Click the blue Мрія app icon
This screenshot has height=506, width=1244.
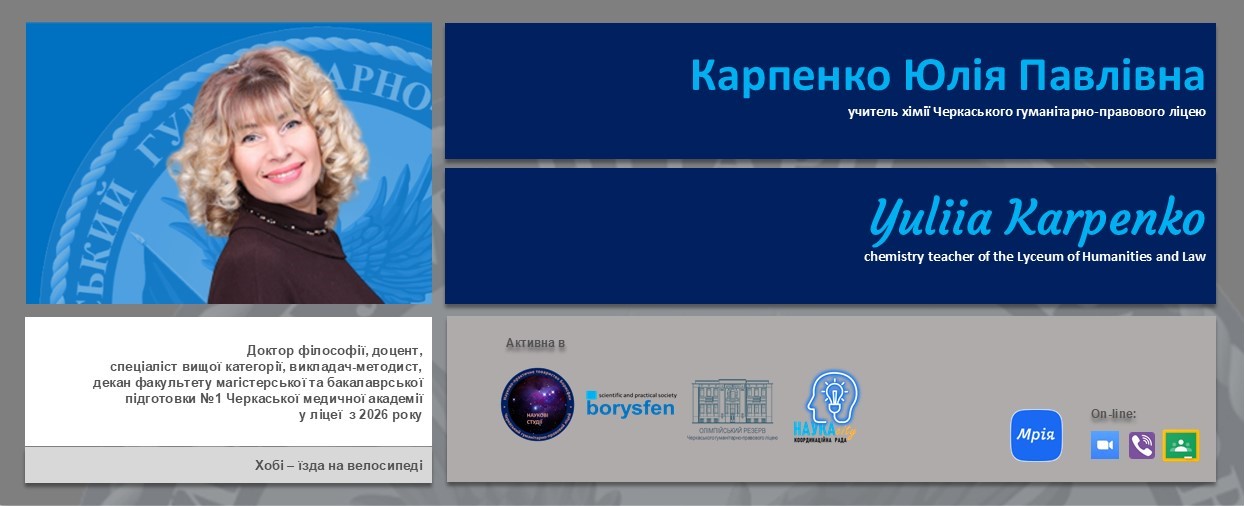click(x=1036, y=435)
